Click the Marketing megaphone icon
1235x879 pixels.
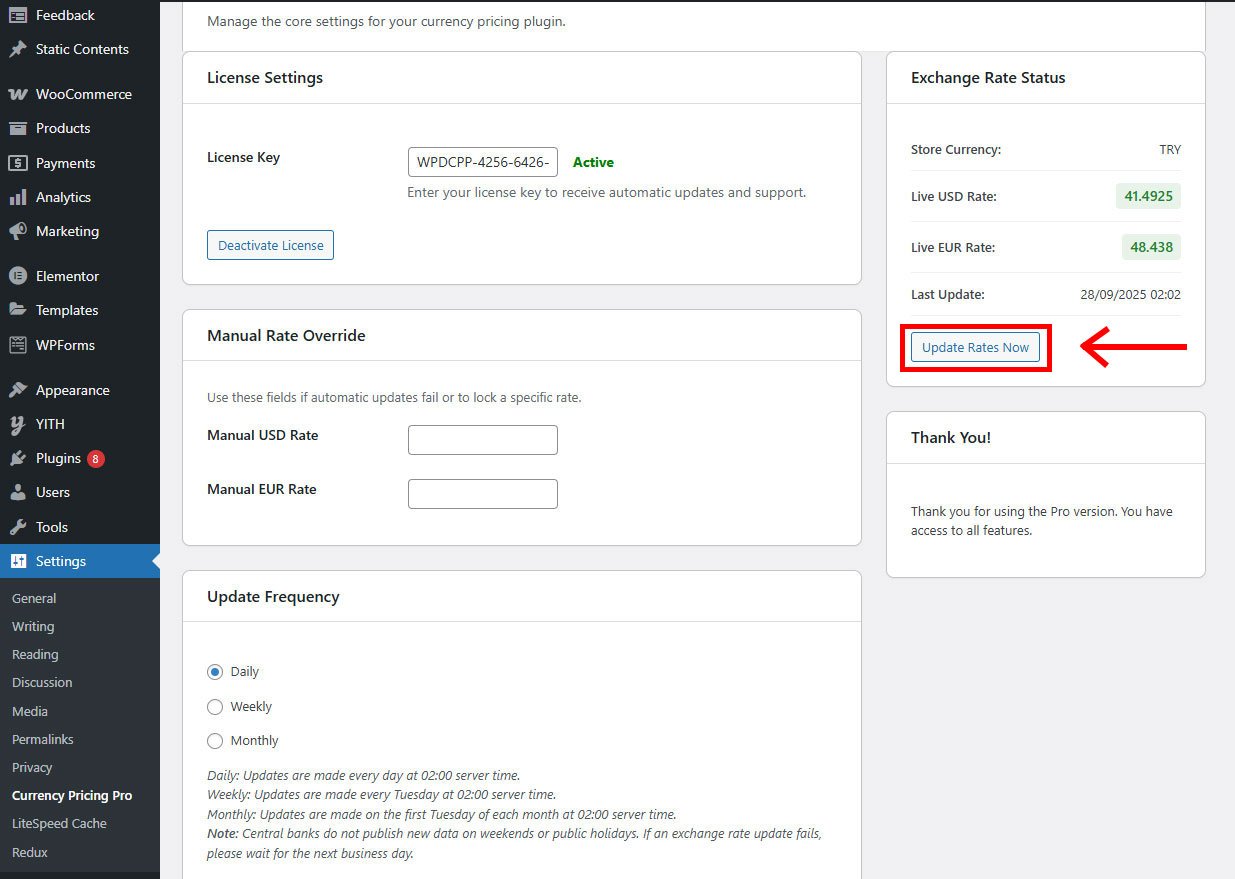tap(18, 231)
